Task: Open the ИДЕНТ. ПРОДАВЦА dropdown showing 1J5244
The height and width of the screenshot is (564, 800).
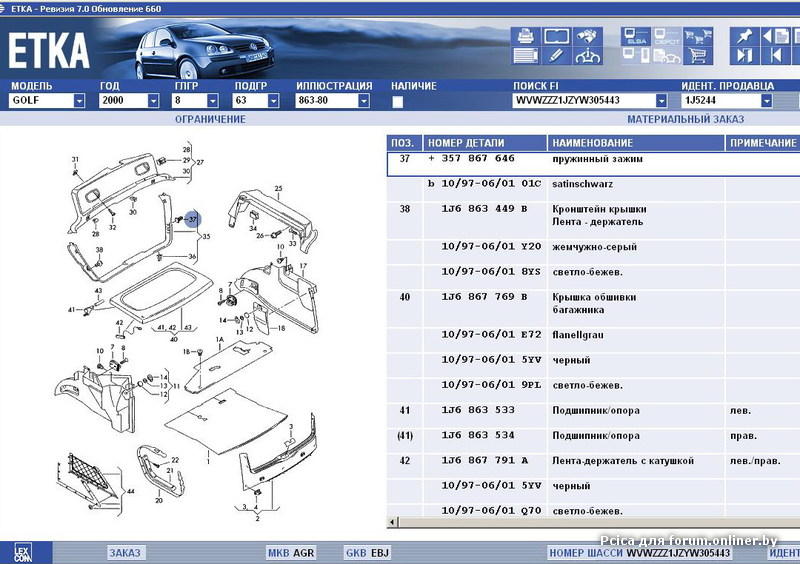Action: pos(766,101)
